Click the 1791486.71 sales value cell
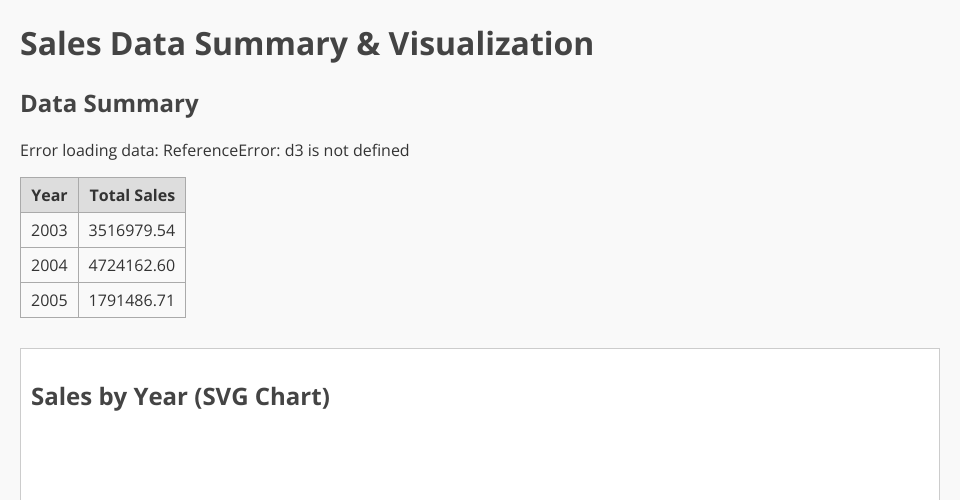This screenshot has height=500, width=960. coord(132,300)
